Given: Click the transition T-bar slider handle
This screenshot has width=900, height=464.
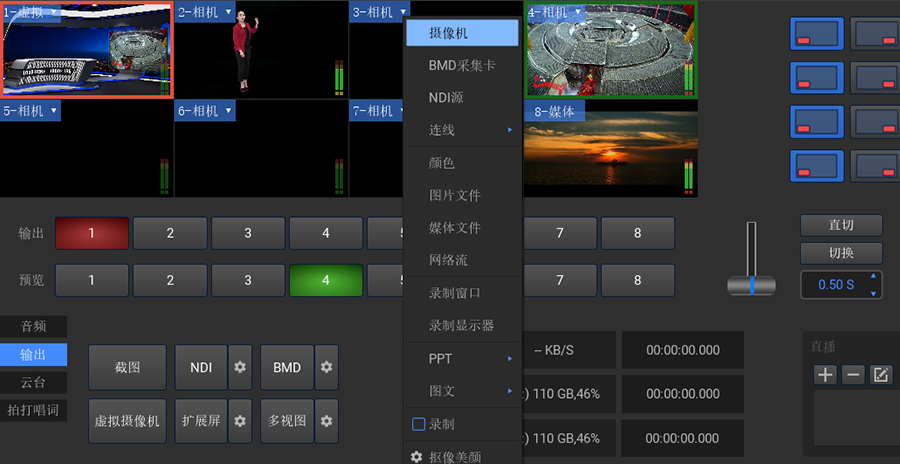Looking at the screenshot, I should point(752,286).
